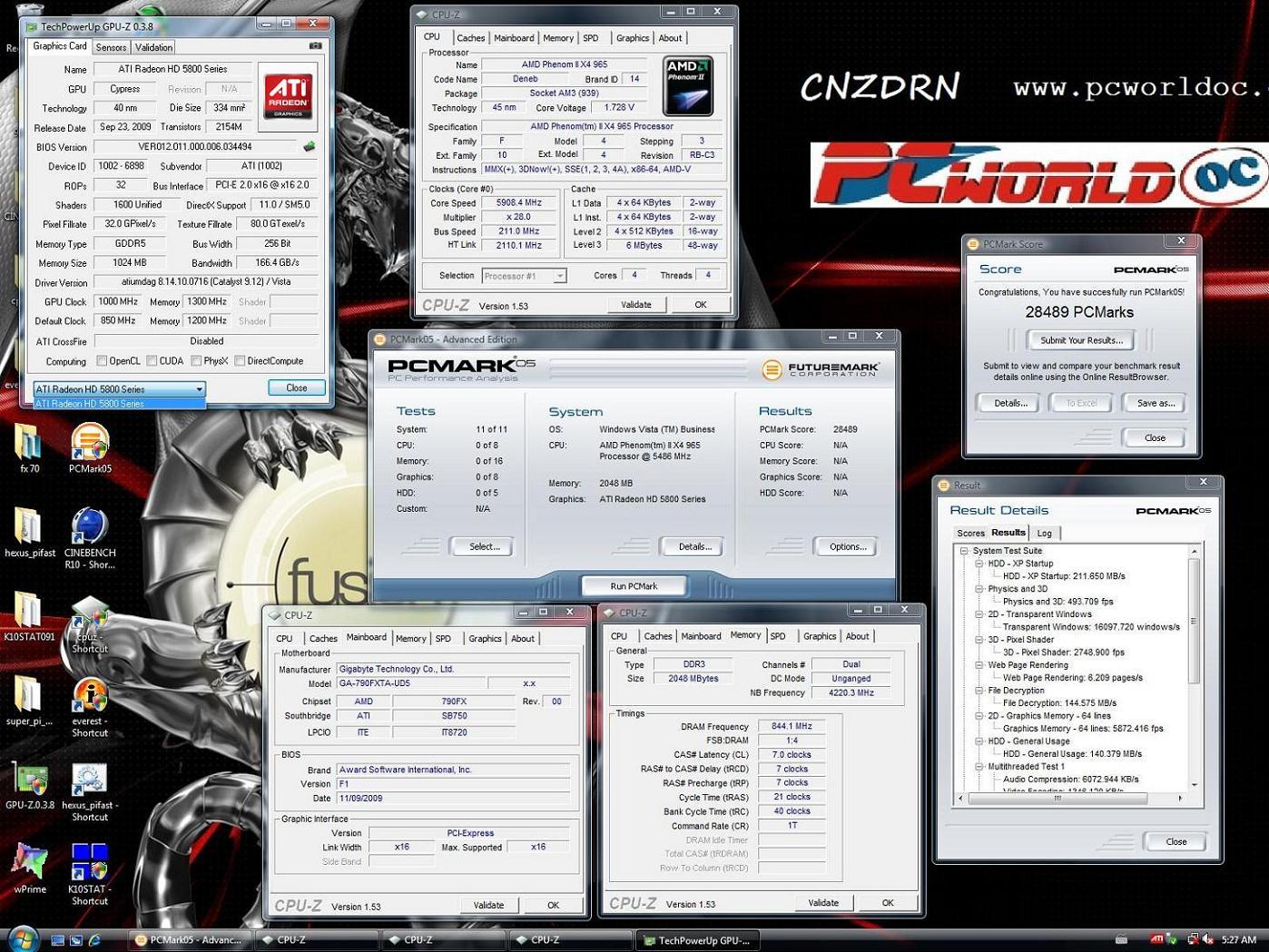1269x952 pixels.
Task: Click the Result Details vertical scrollbar
Action: pyautogui.click(x=1195, y=666)
